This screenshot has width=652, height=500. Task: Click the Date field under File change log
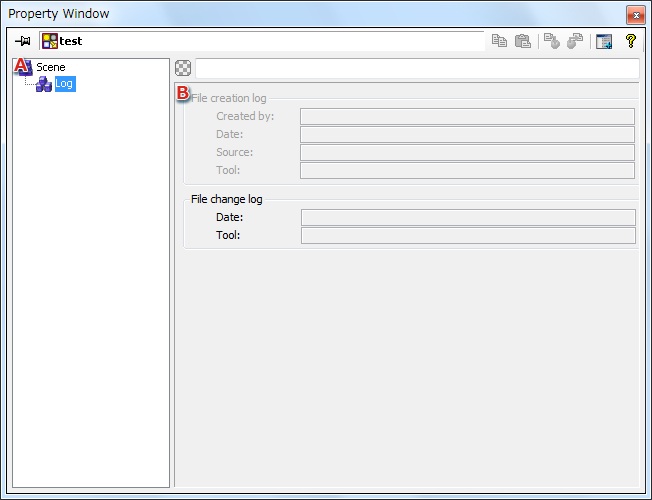[467, 217]
